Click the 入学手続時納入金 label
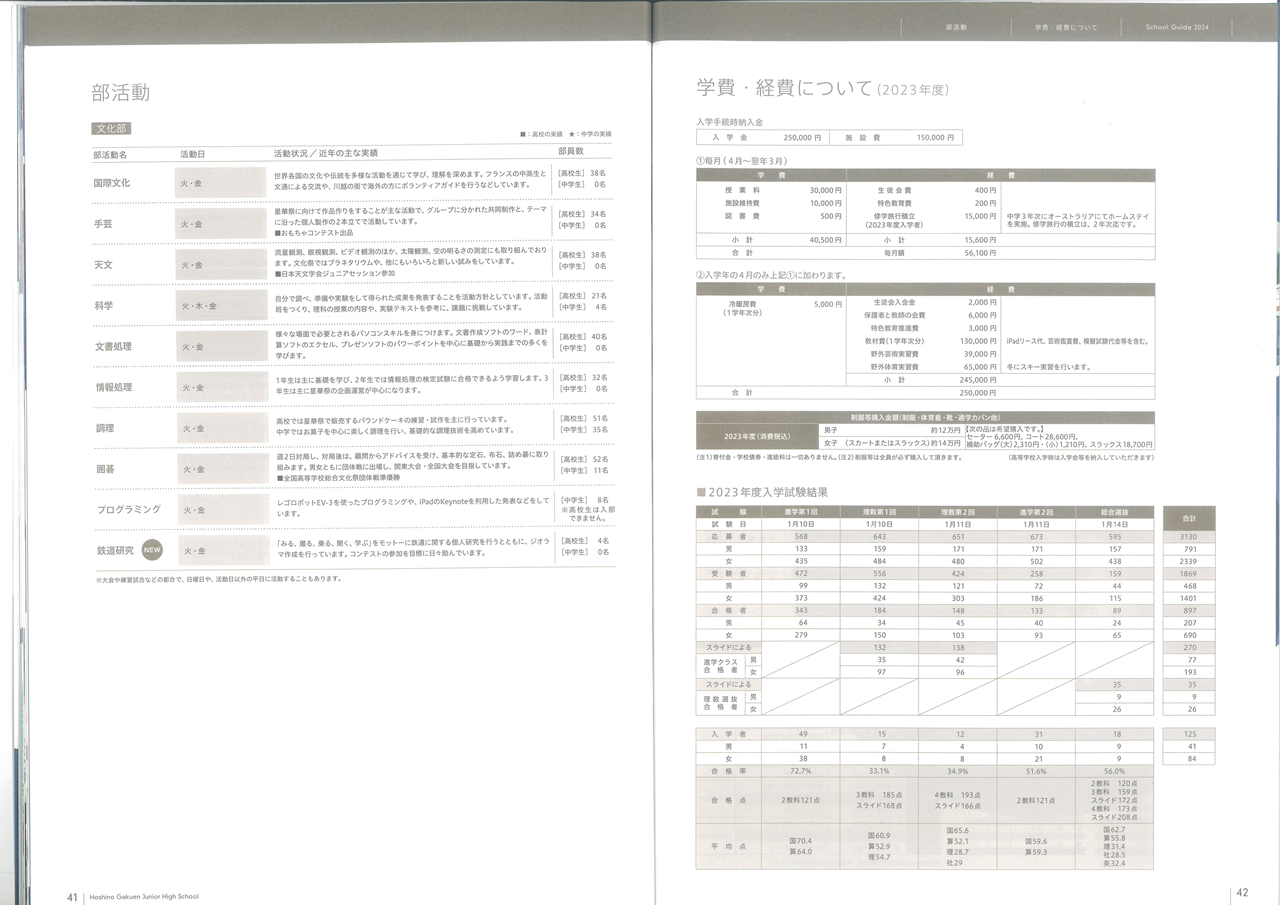This screenshot has height=905, width=1280. coord(730,121)
